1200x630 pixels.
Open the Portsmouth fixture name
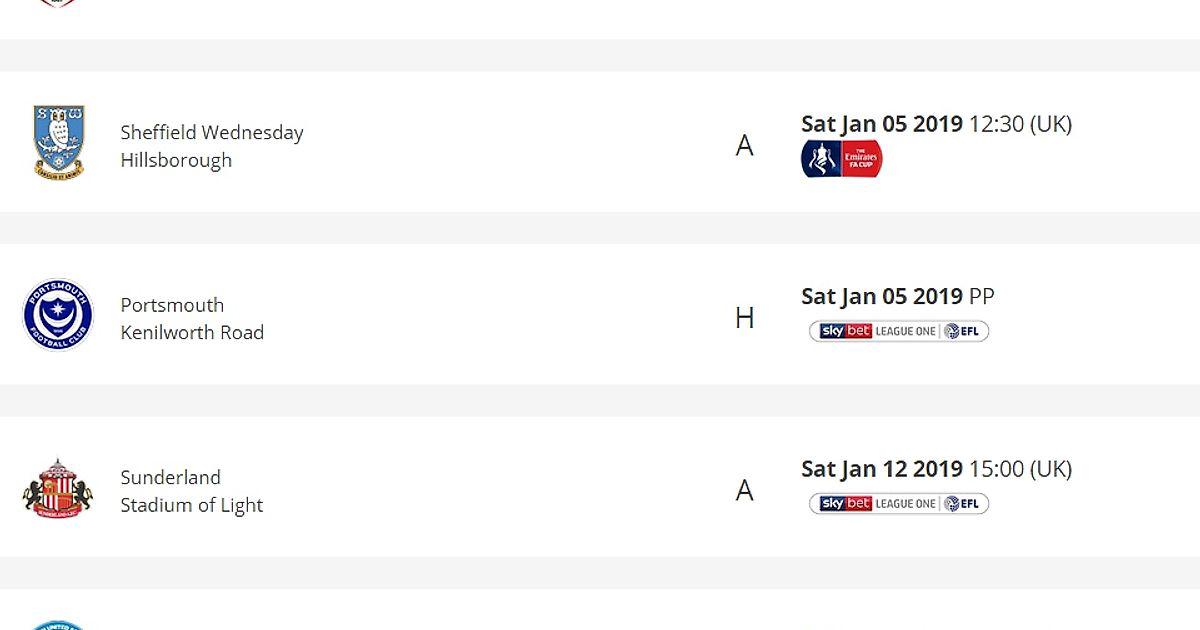tap(172, 305)
